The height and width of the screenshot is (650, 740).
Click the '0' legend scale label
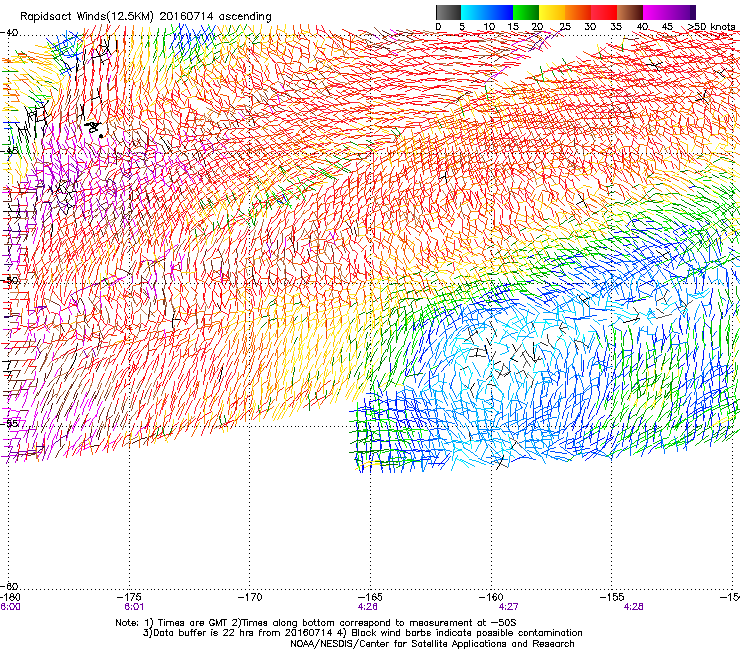pyautogui.click(x=438, y=27)
